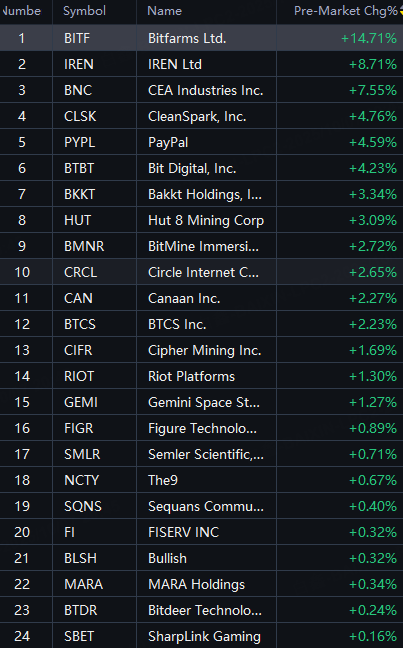Click the Symbol column header
Image resolution: width=403 pixels, height=648 pixels.
coord(84,11)
